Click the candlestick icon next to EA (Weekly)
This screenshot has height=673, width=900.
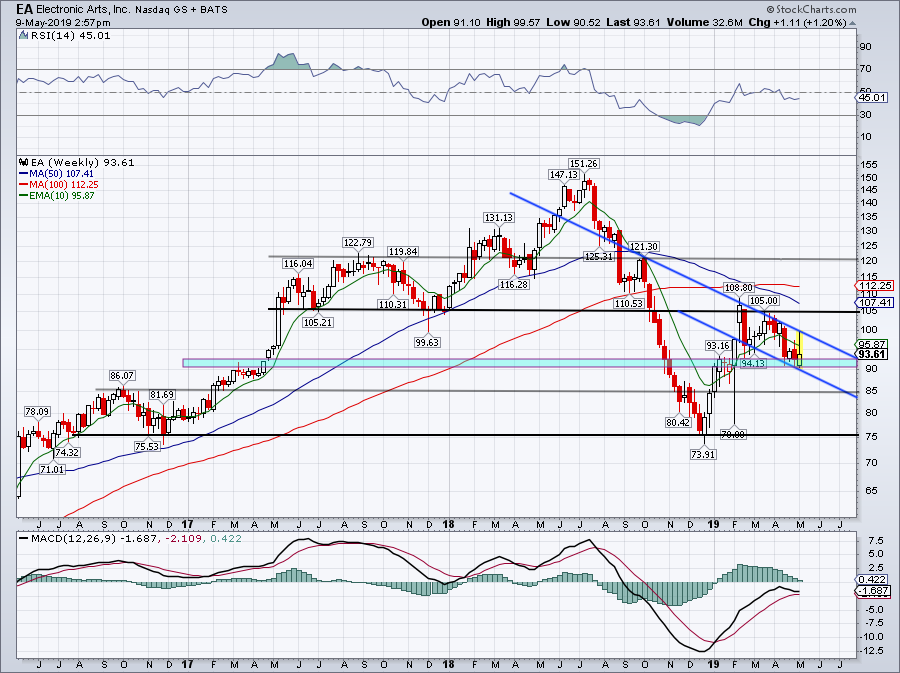pyautogui.click(x=23, y=162)
